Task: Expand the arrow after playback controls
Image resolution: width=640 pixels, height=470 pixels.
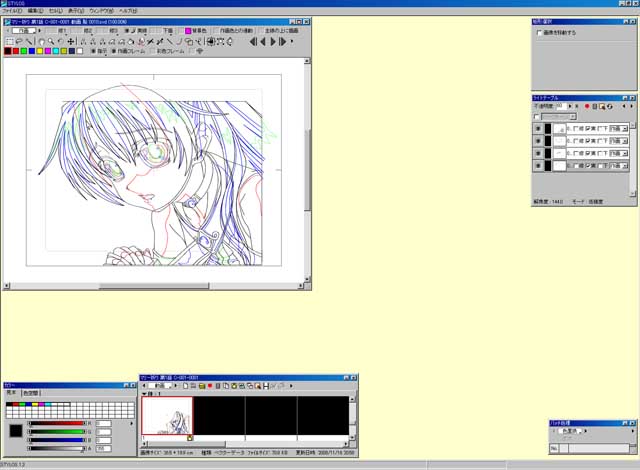Action: pos(291,41)
